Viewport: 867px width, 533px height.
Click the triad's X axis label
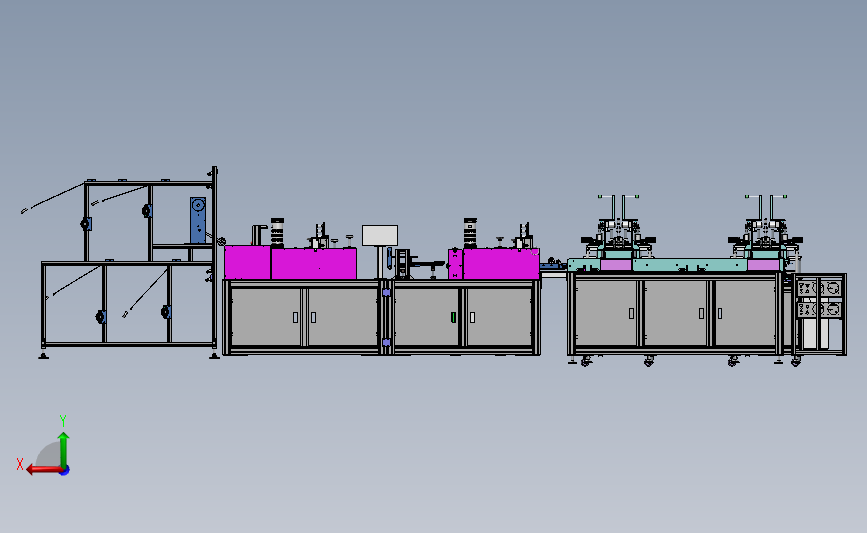tap(20, 464)
